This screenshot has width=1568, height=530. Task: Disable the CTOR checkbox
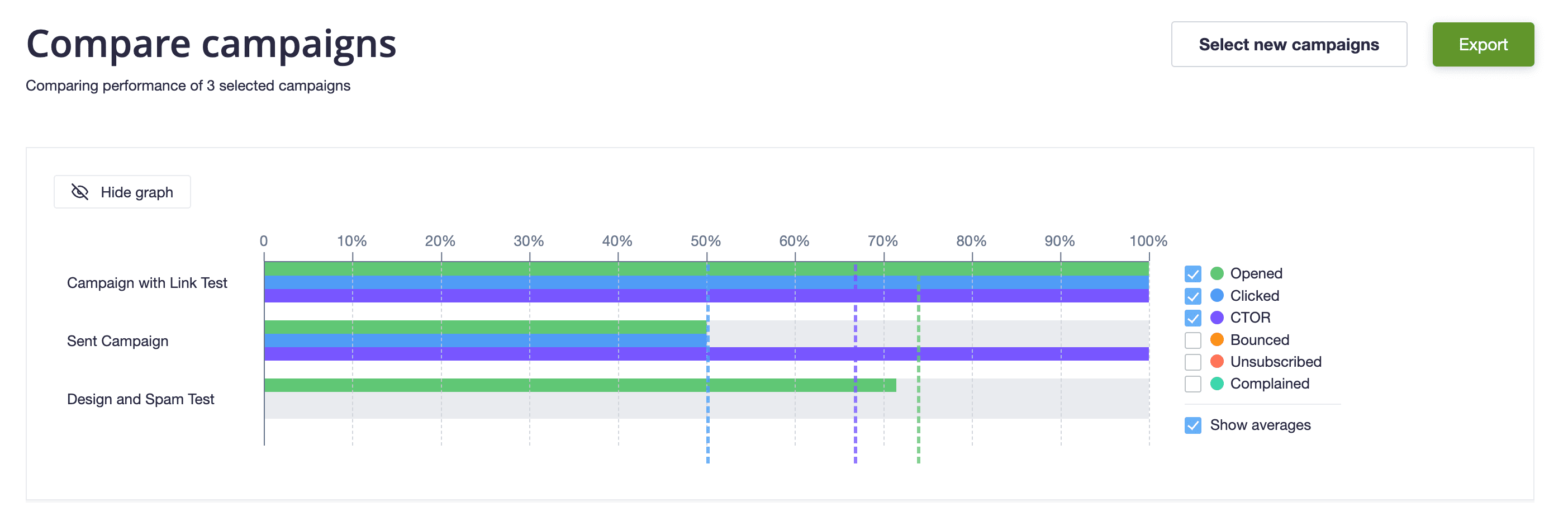click(1192, 318)
